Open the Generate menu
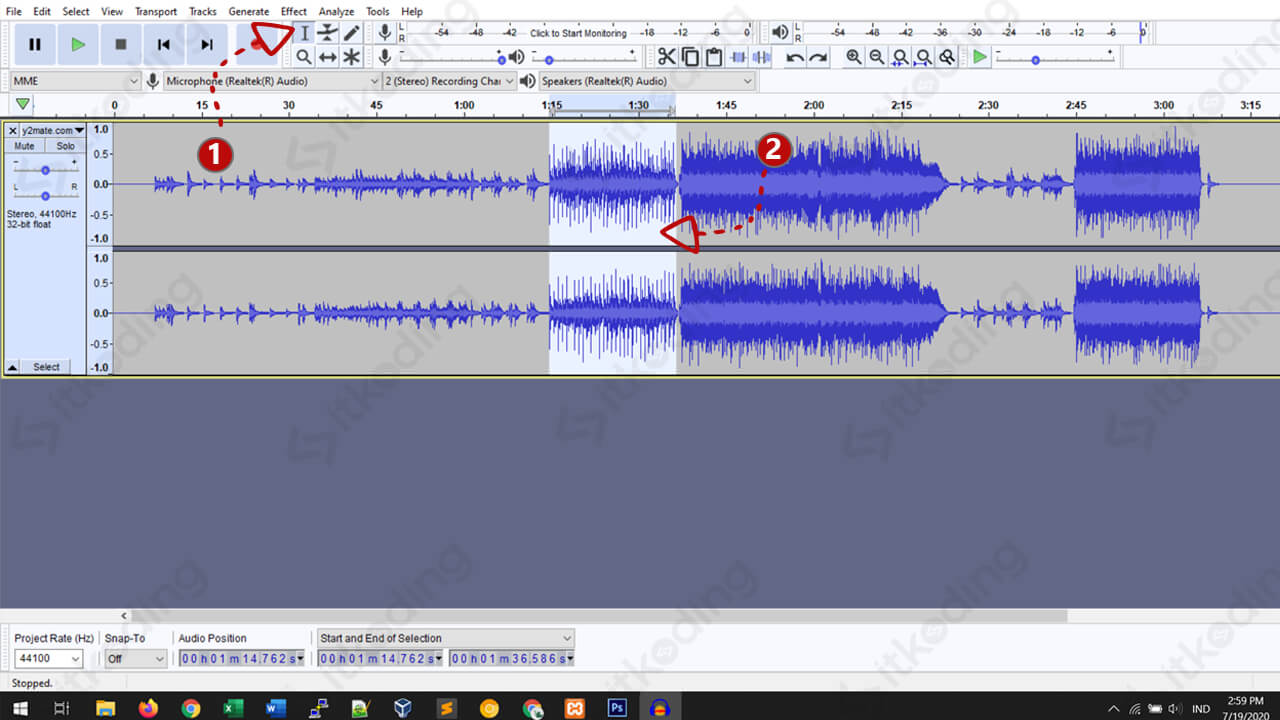The width and height of the screenshot is (1280, 720). 248,11
